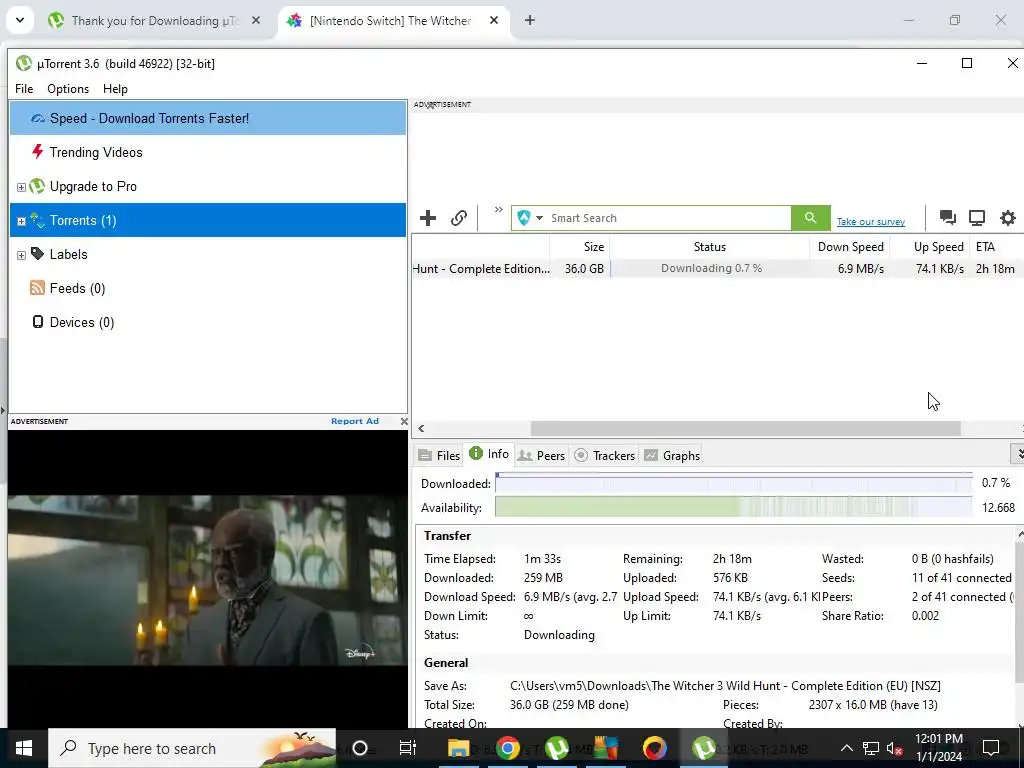Select Trending Videos in sidebar
This screenshot has height=768, width=1024.
tap(208, 152)
